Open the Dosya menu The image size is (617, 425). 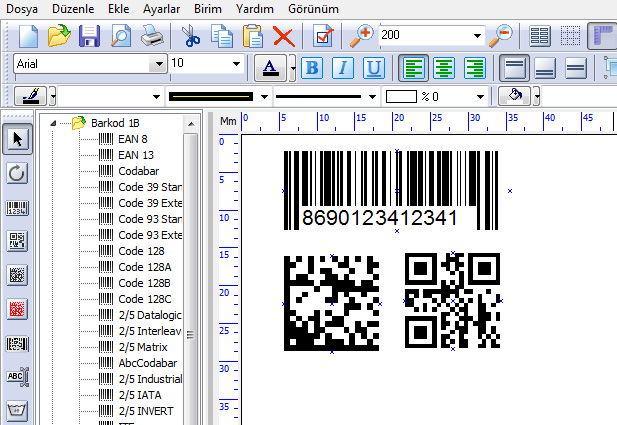point(22,9)
